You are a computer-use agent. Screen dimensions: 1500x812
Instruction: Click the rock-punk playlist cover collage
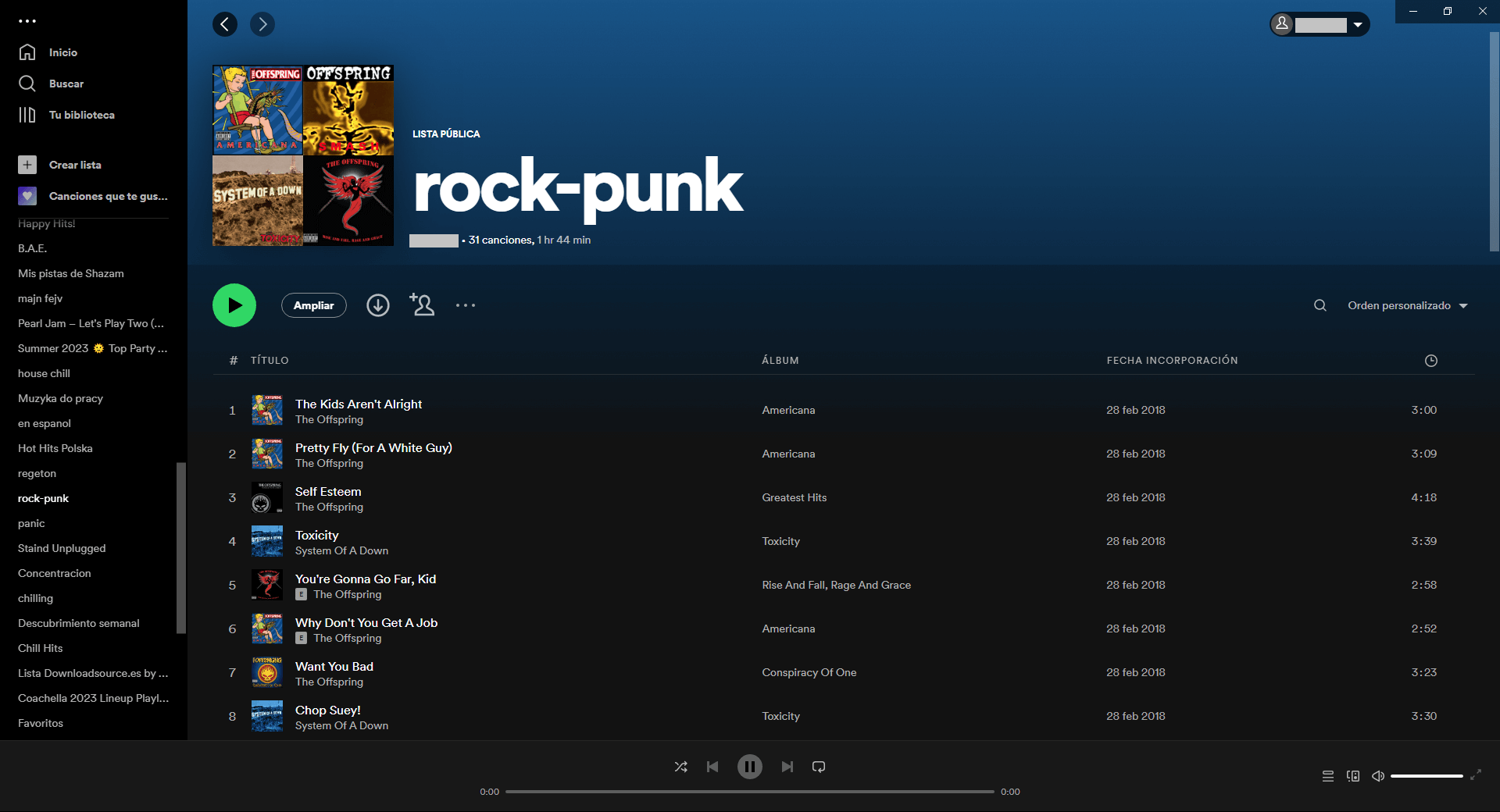coord(303,155)
